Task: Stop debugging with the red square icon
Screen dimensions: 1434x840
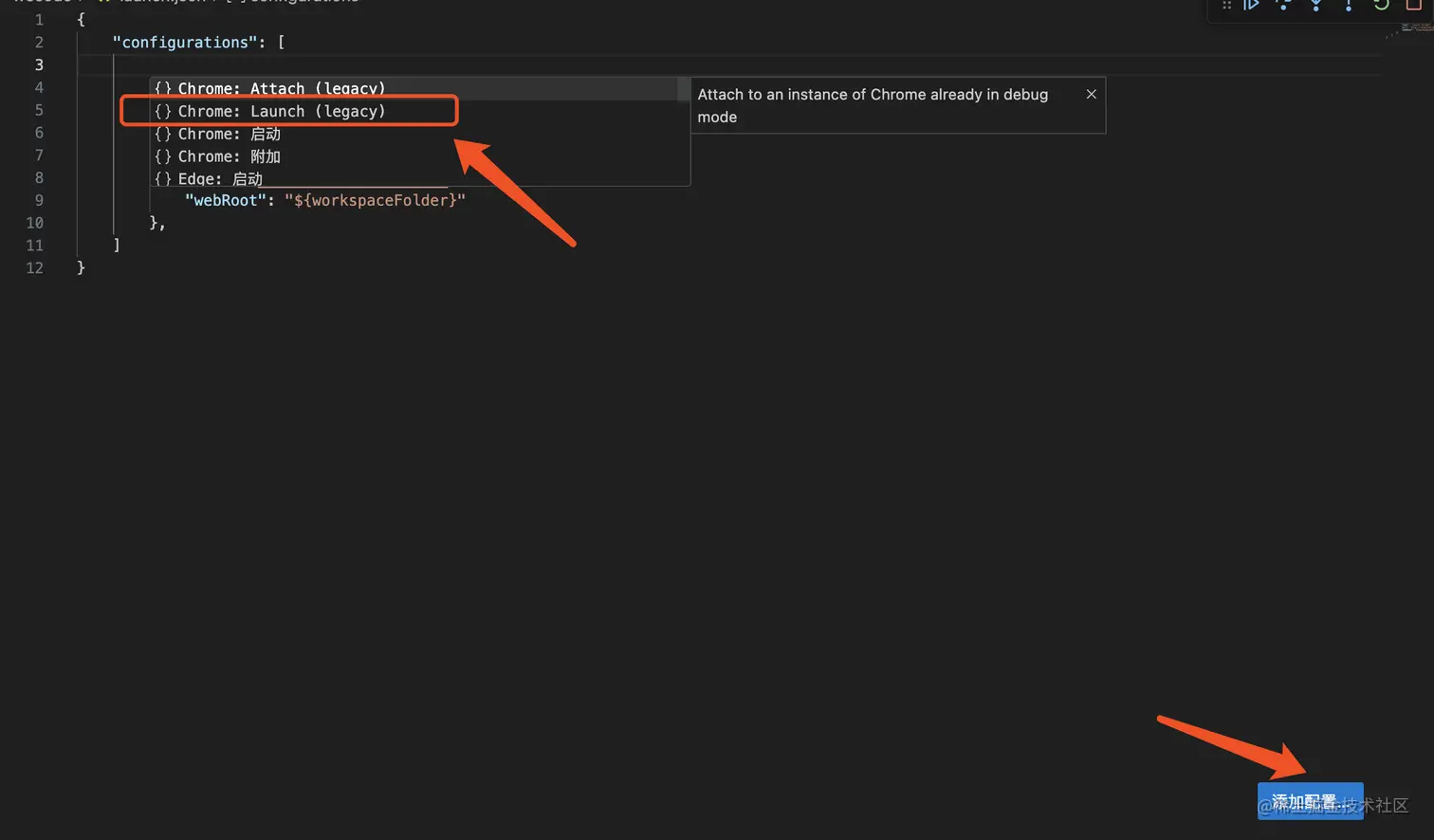Action: click(1413, 5)
